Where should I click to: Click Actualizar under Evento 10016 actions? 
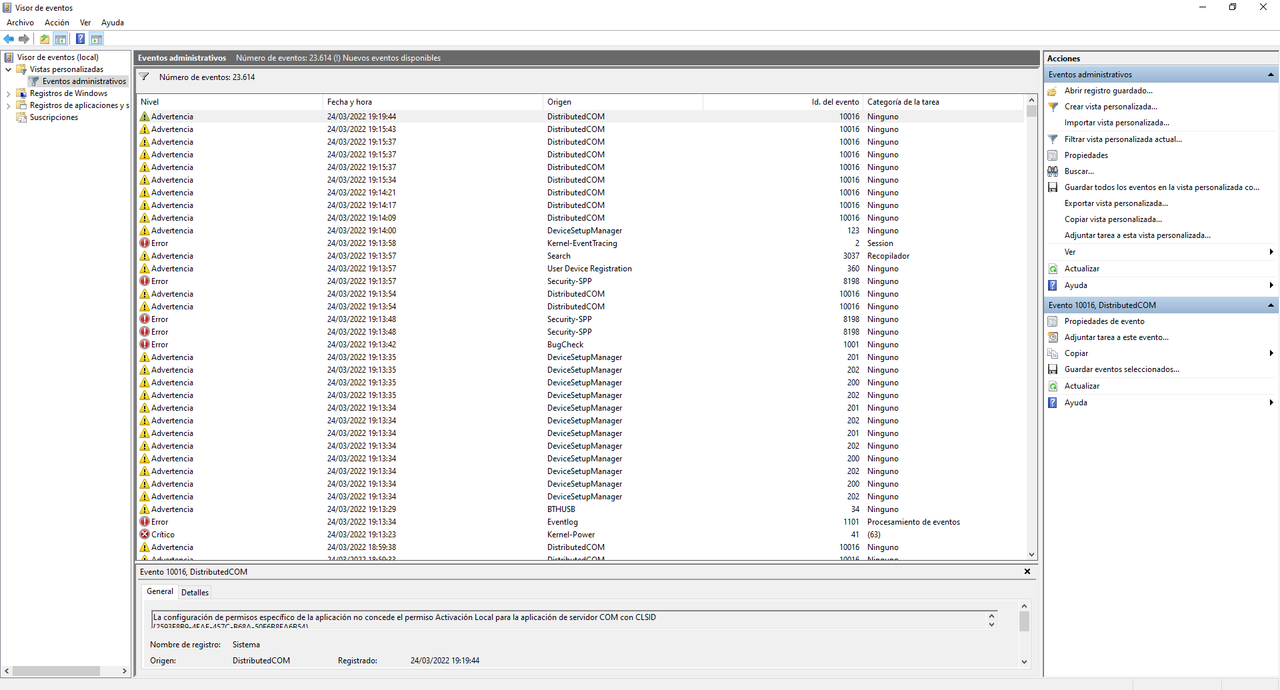(1081, 386)
